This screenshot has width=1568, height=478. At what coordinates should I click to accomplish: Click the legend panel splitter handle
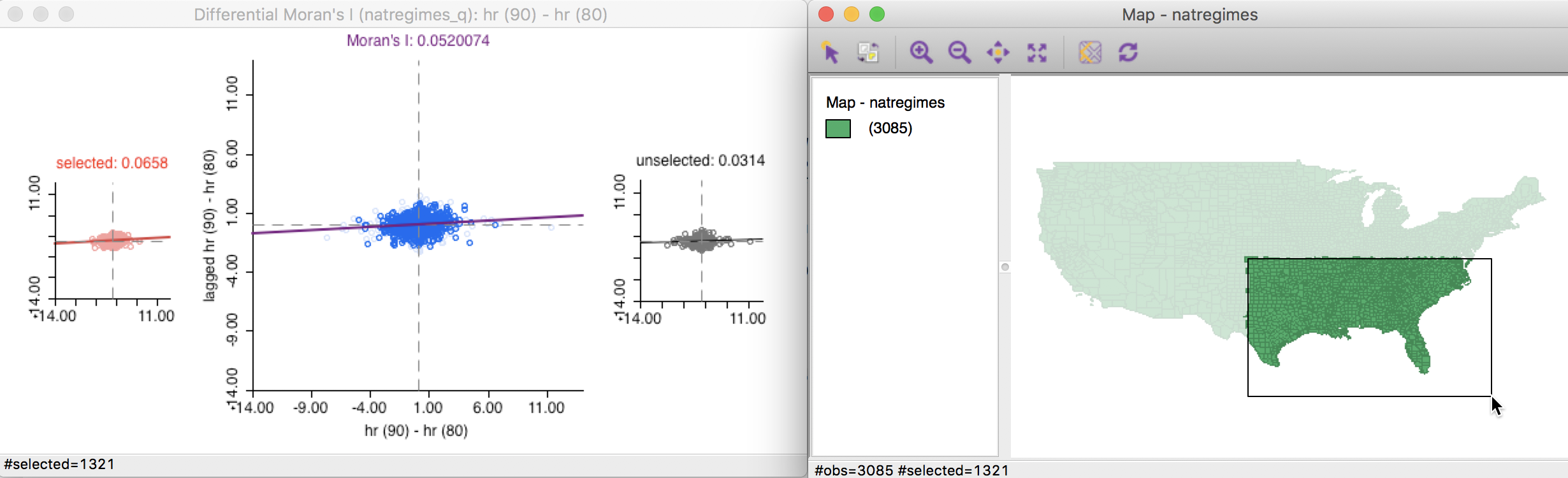[x=1005, y=267]
